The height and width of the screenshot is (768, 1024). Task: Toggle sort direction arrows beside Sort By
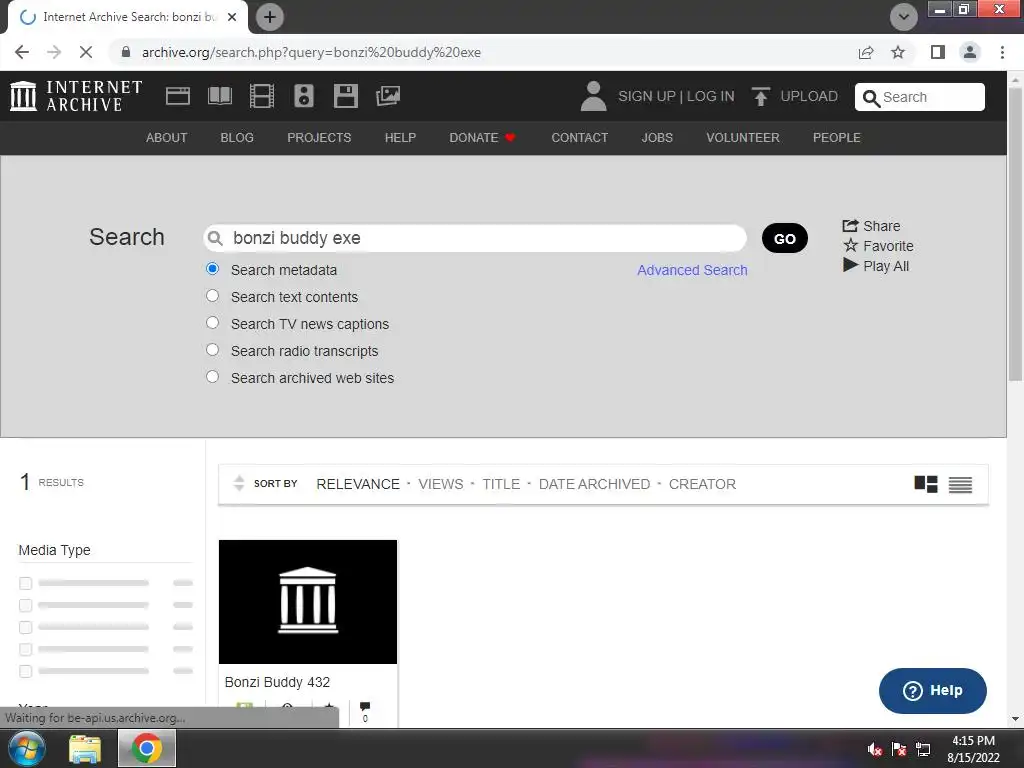239,483
